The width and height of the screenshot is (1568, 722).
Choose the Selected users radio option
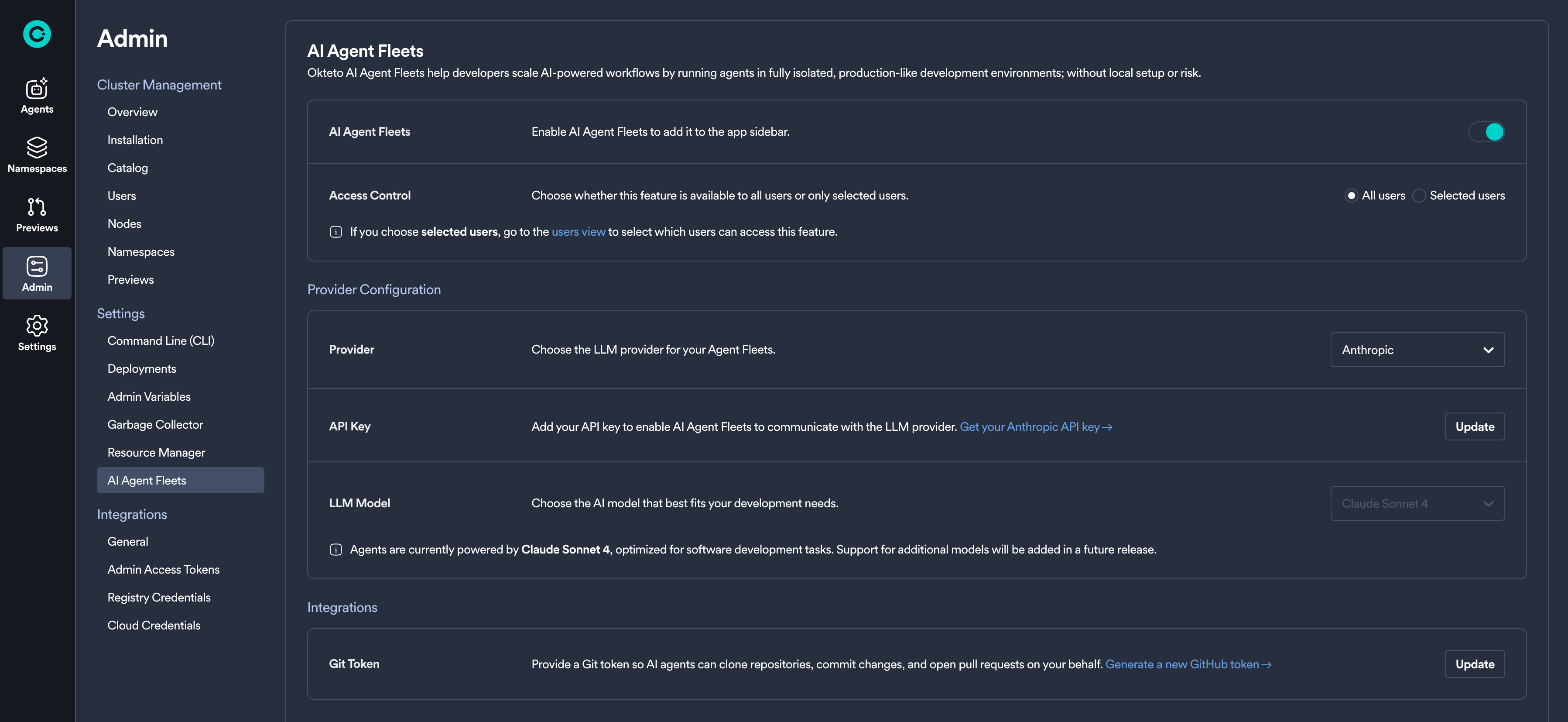tap(1419, 196)
